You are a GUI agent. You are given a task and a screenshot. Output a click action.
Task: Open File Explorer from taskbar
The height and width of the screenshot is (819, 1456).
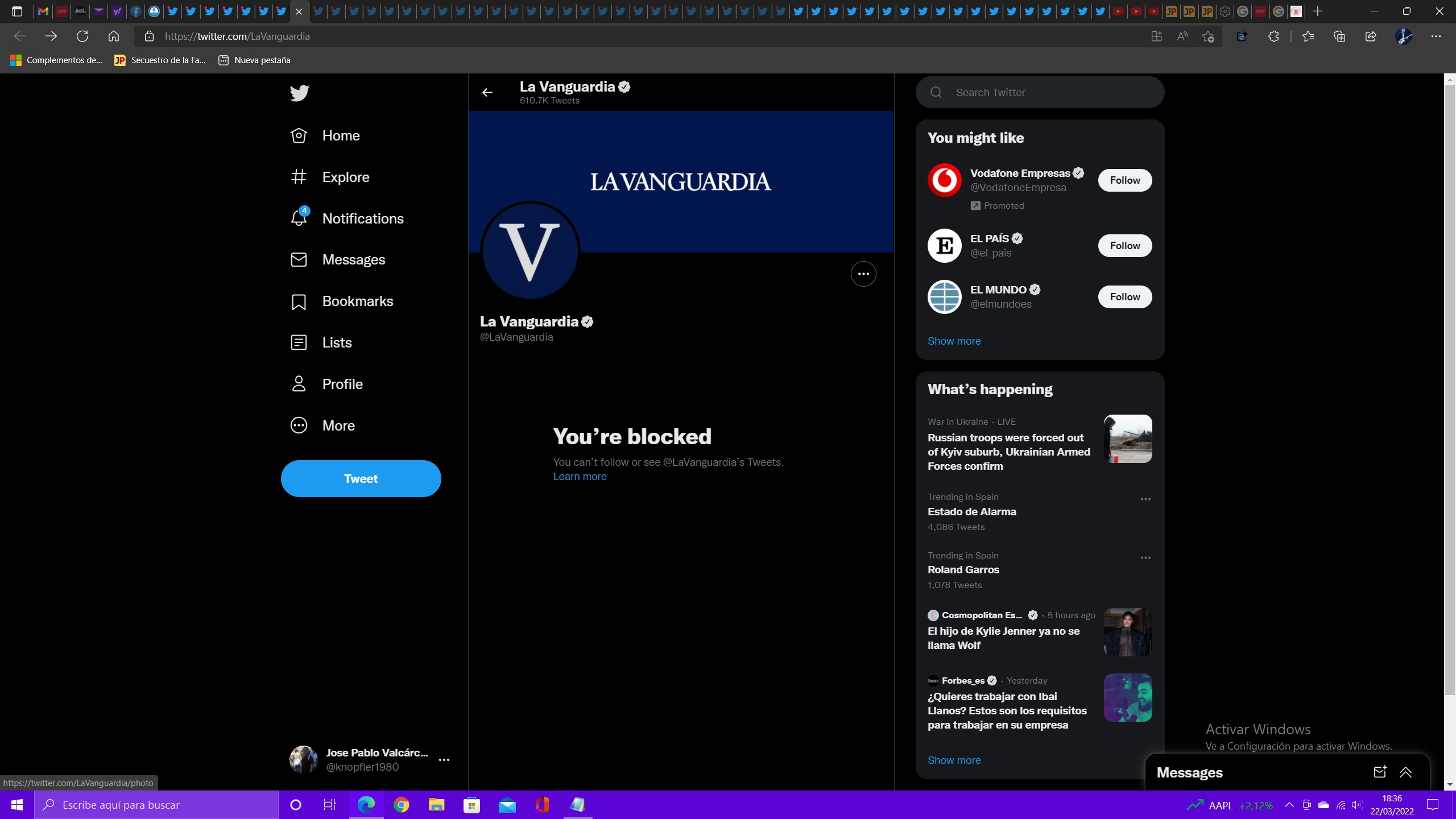437,805
